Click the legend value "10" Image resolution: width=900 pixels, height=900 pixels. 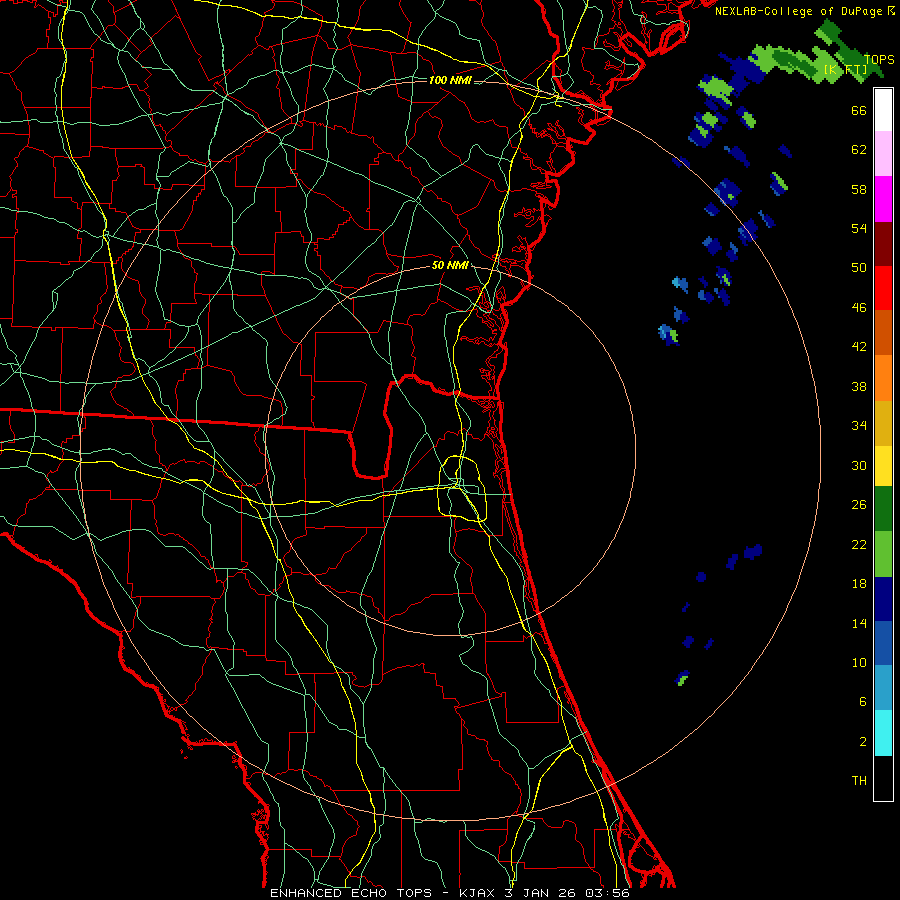tap(859, 662)
